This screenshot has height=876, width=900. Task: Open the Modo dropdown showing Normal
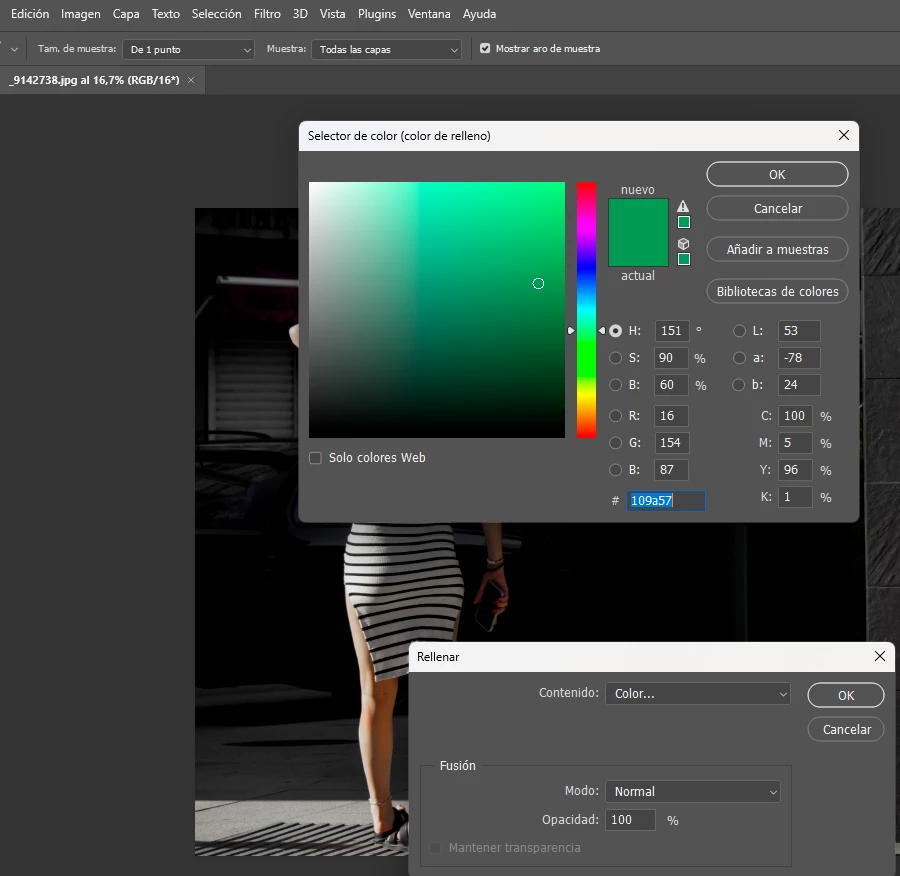point(693,792)
